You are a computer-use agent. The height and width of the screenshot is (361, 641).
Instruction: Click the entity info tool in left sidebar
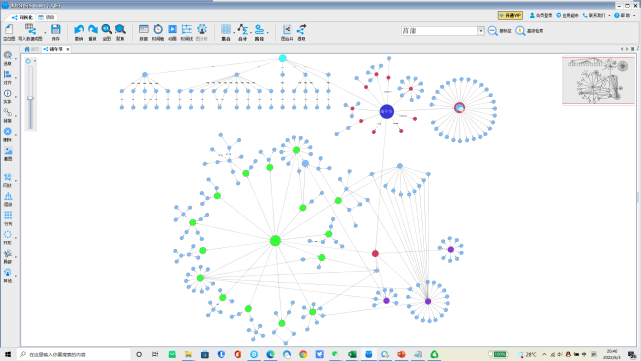7,94
